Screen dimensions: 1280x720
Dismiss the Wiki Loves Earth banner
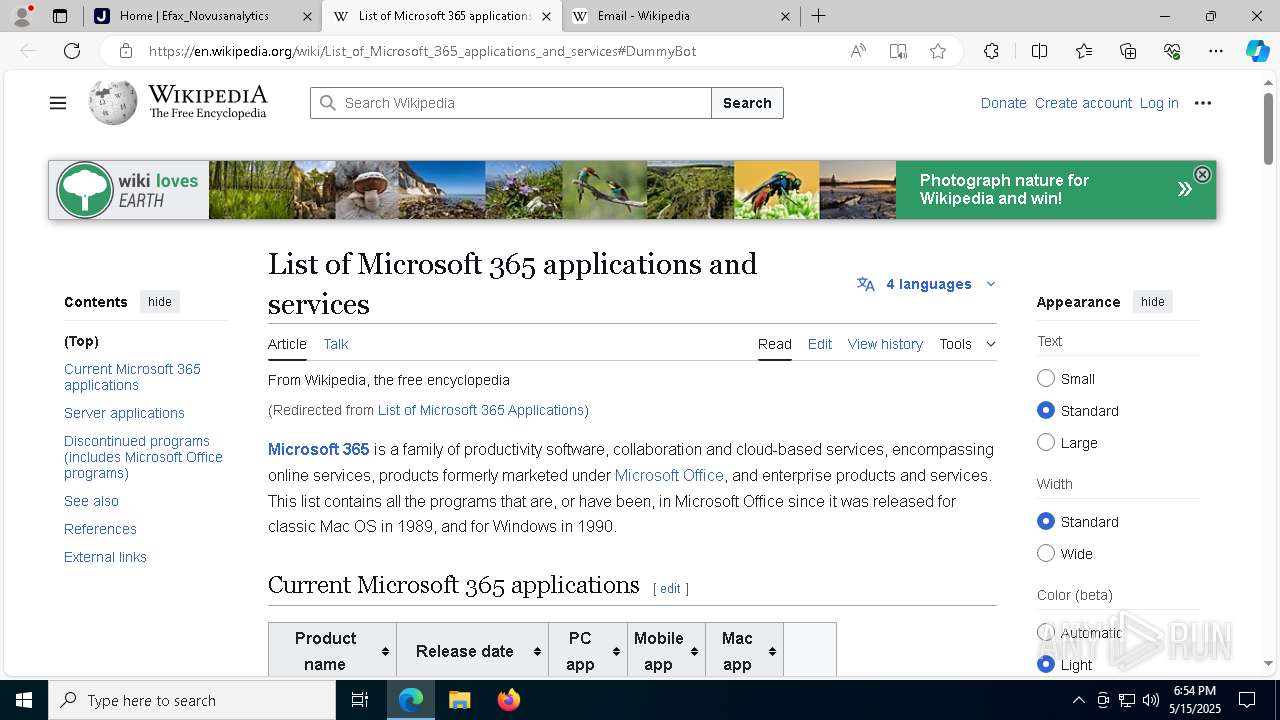tap(1202, 174)
